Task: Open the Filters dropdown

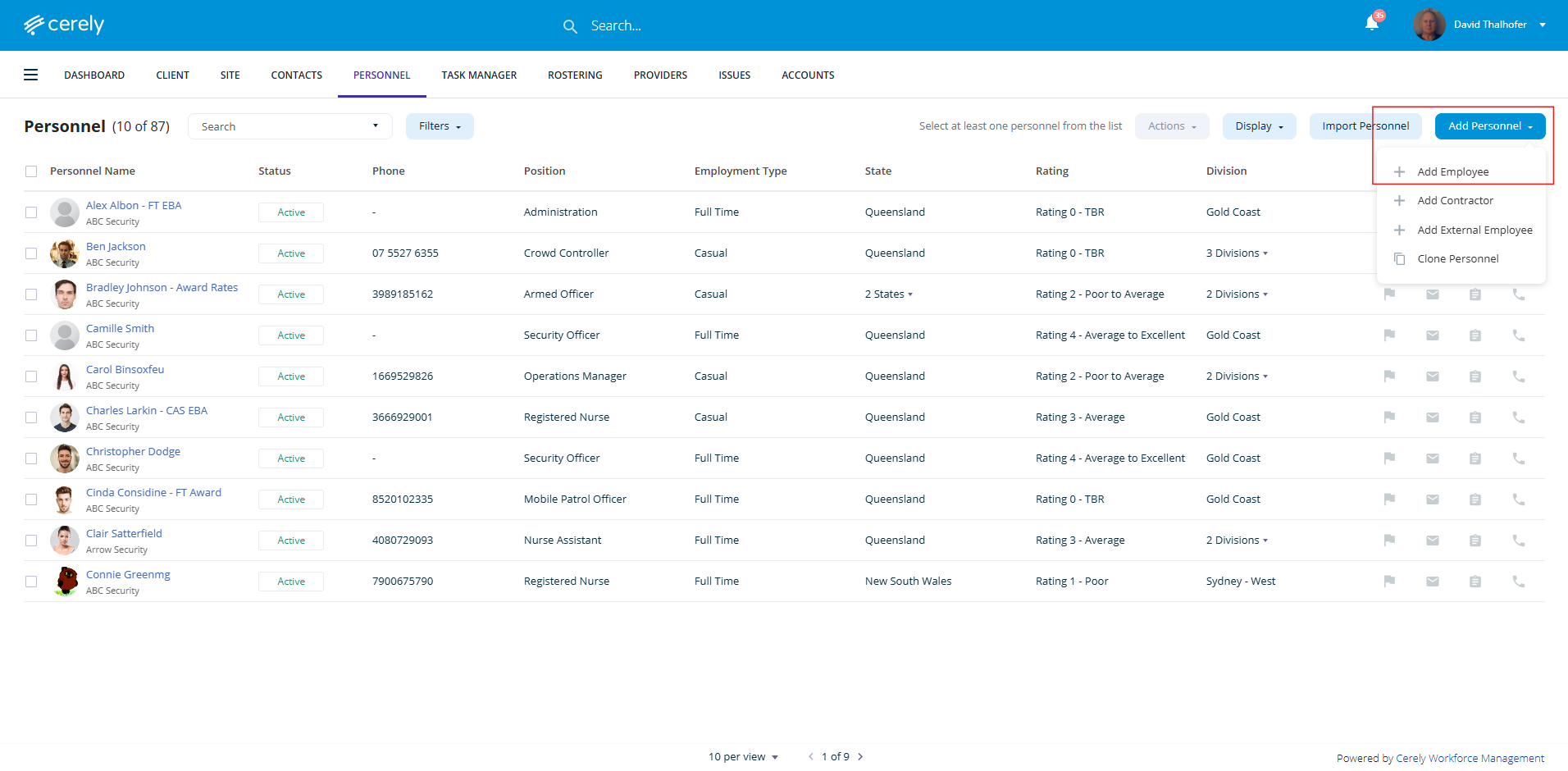Action: click(440, 126)
